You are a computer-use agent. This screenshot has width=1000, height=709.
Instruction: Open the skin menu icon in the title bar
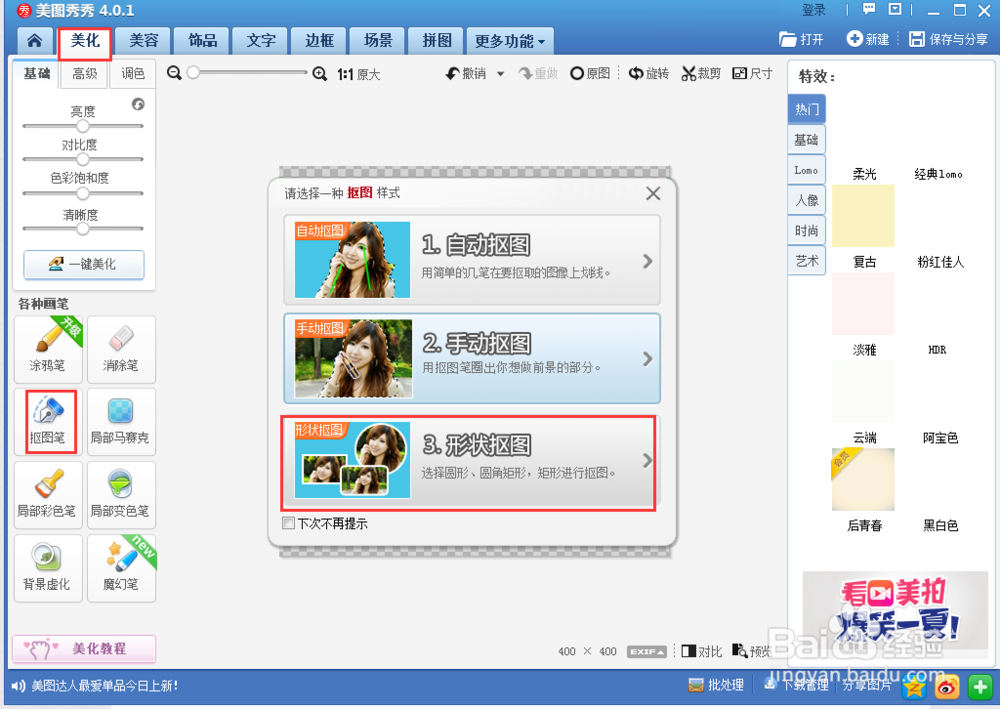click(895, 9)
